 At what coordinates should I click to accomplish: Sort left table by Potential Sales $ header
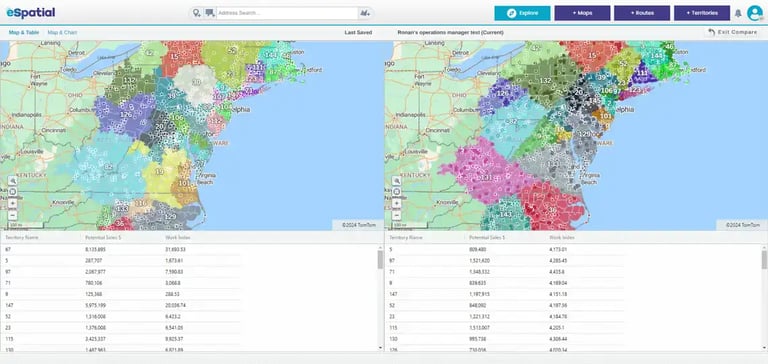point(103,237)
